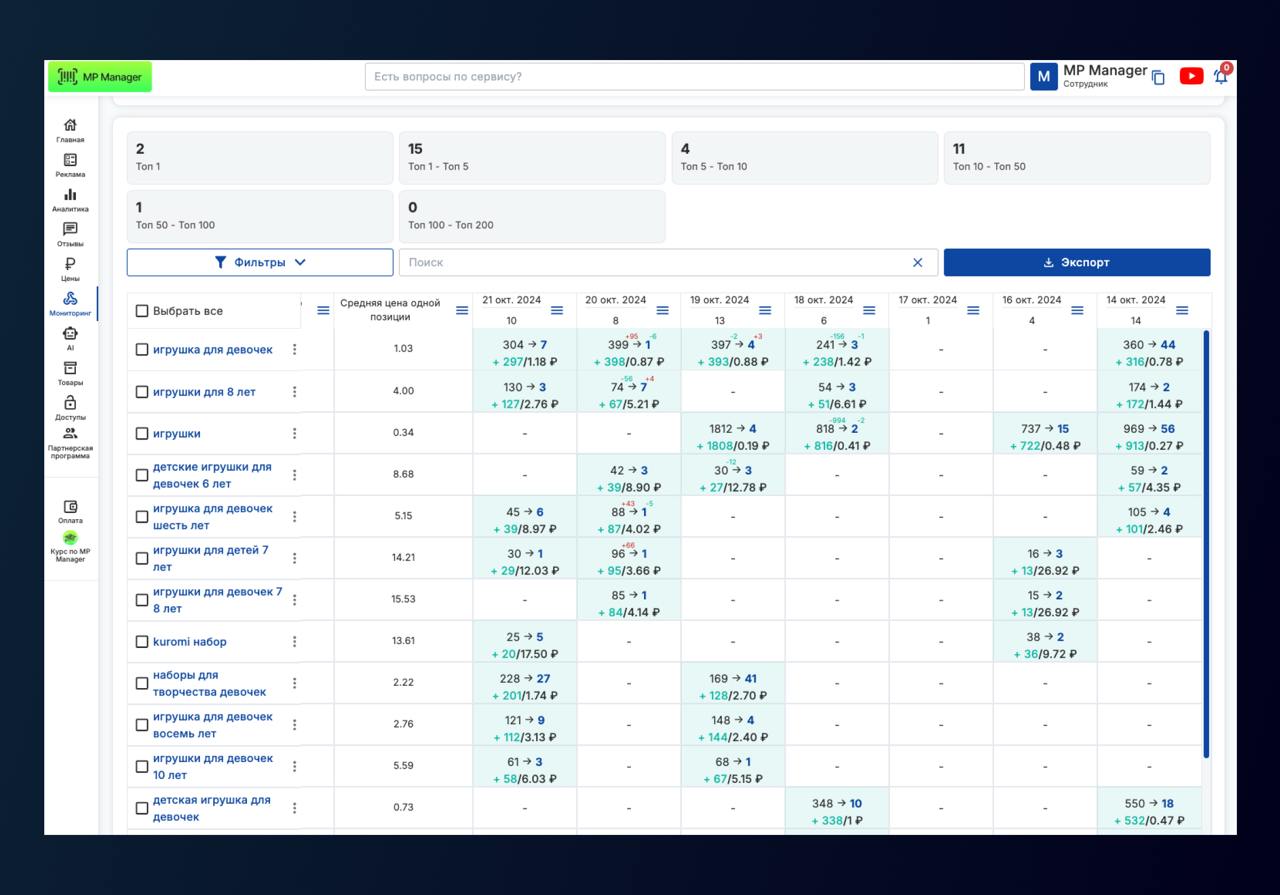
Task: Click the Экспорт button
Action: pos(1076,262)
